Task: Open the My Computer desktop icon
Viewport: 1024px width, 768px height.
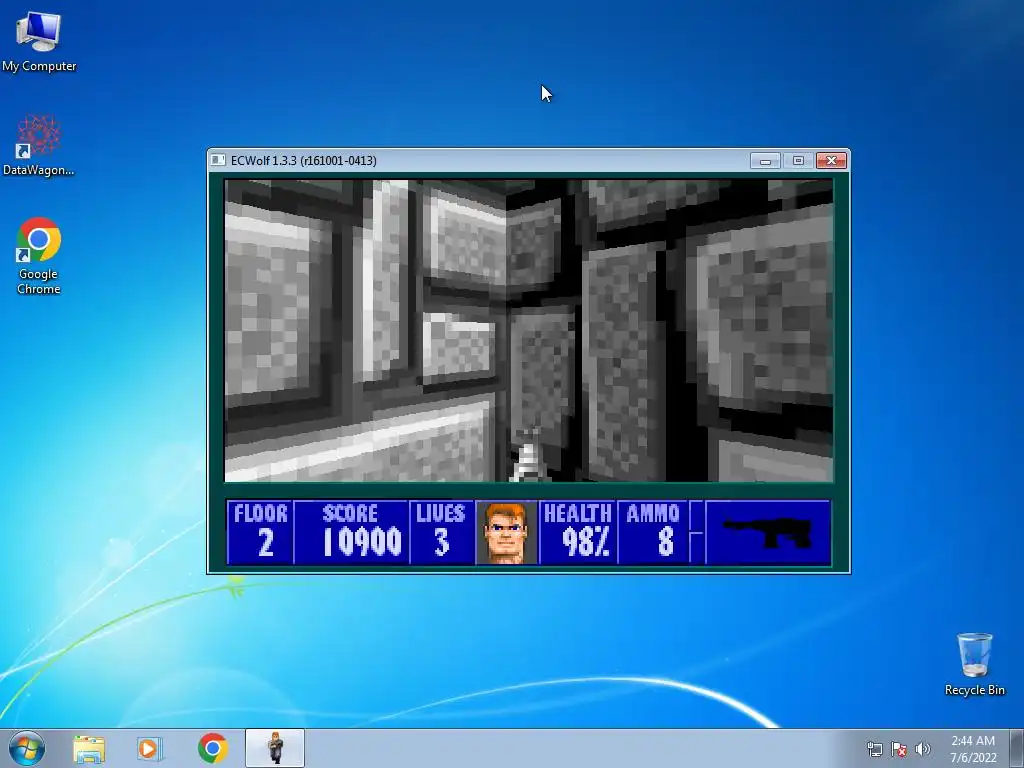Action: point(39,40)
